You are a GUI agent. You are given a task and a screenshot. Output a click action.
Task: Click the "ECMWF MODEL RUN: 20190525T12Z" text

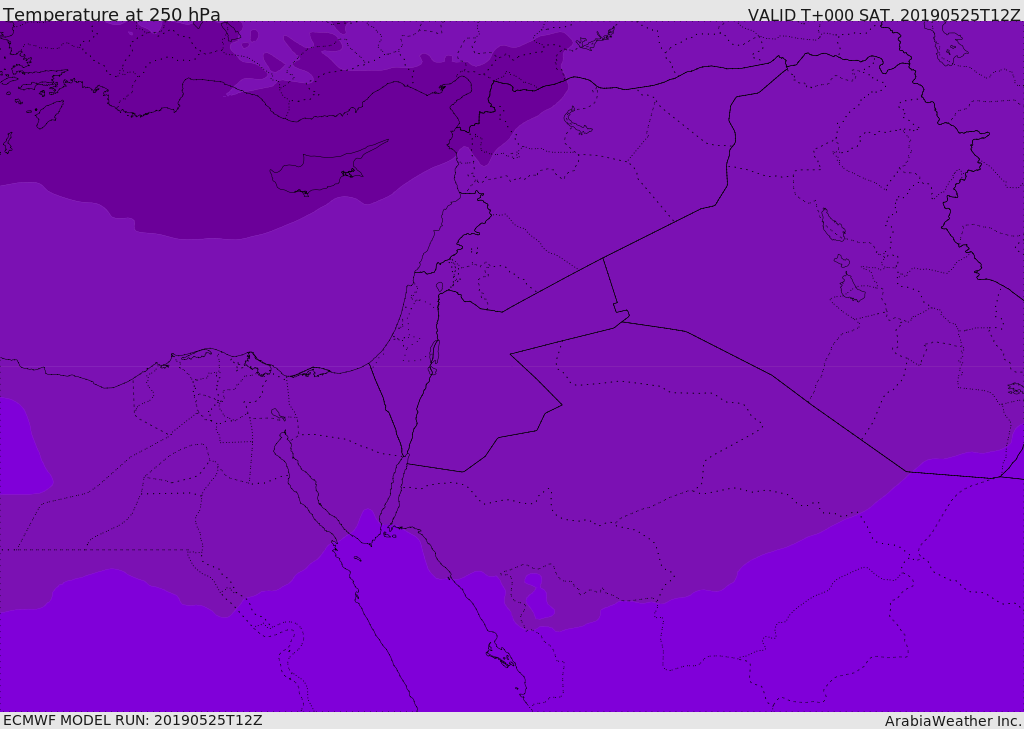coord(133,720)
